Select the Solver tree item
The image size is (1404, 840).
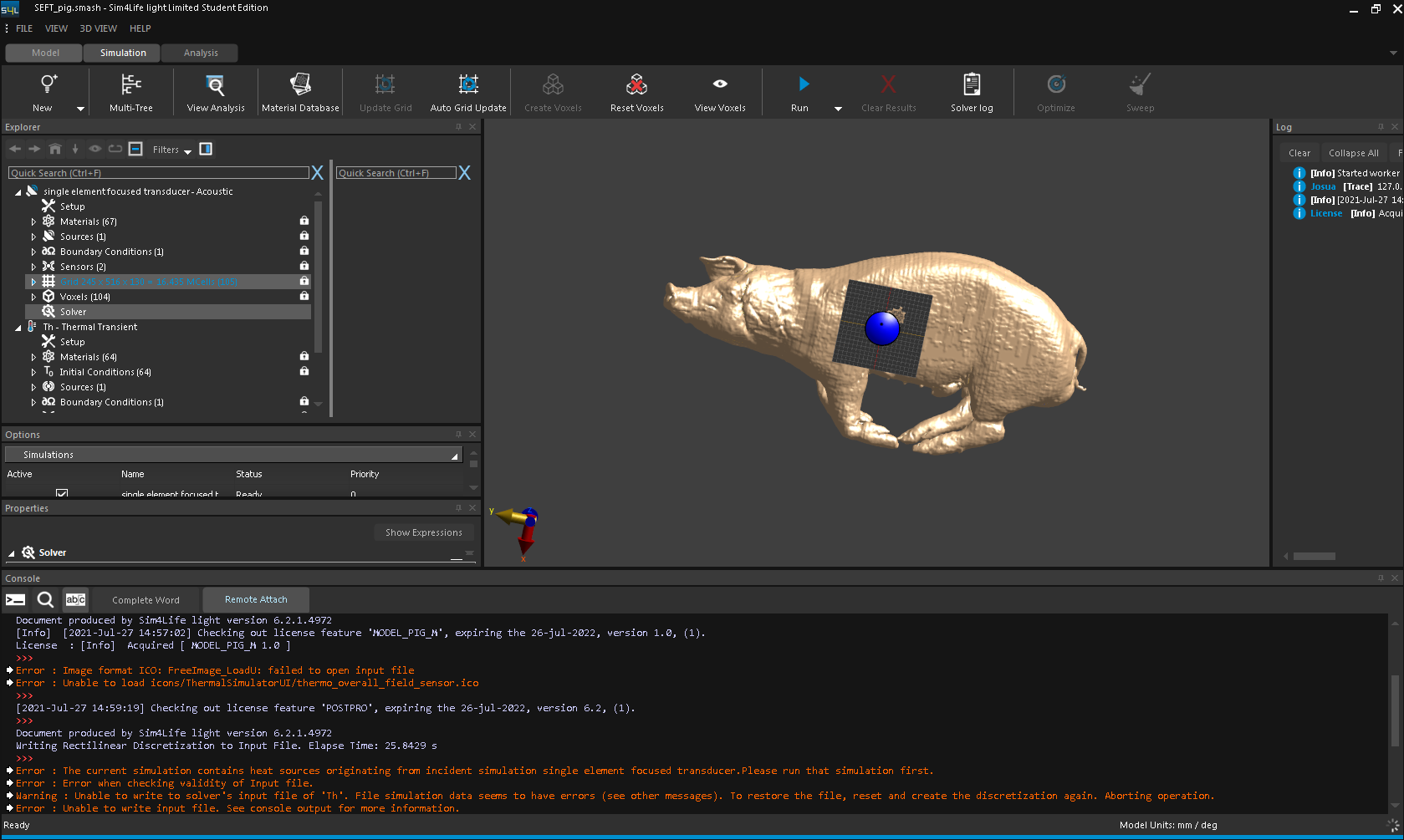[168, 312]
